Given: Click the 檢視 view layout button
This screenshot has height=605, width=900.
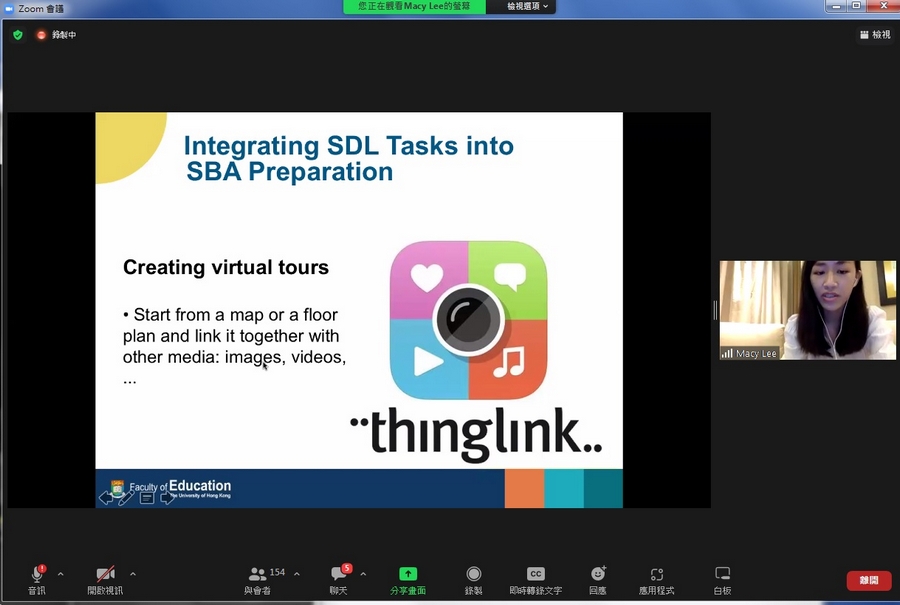Looking at the screenshot, I should click(x=875, y=35).
